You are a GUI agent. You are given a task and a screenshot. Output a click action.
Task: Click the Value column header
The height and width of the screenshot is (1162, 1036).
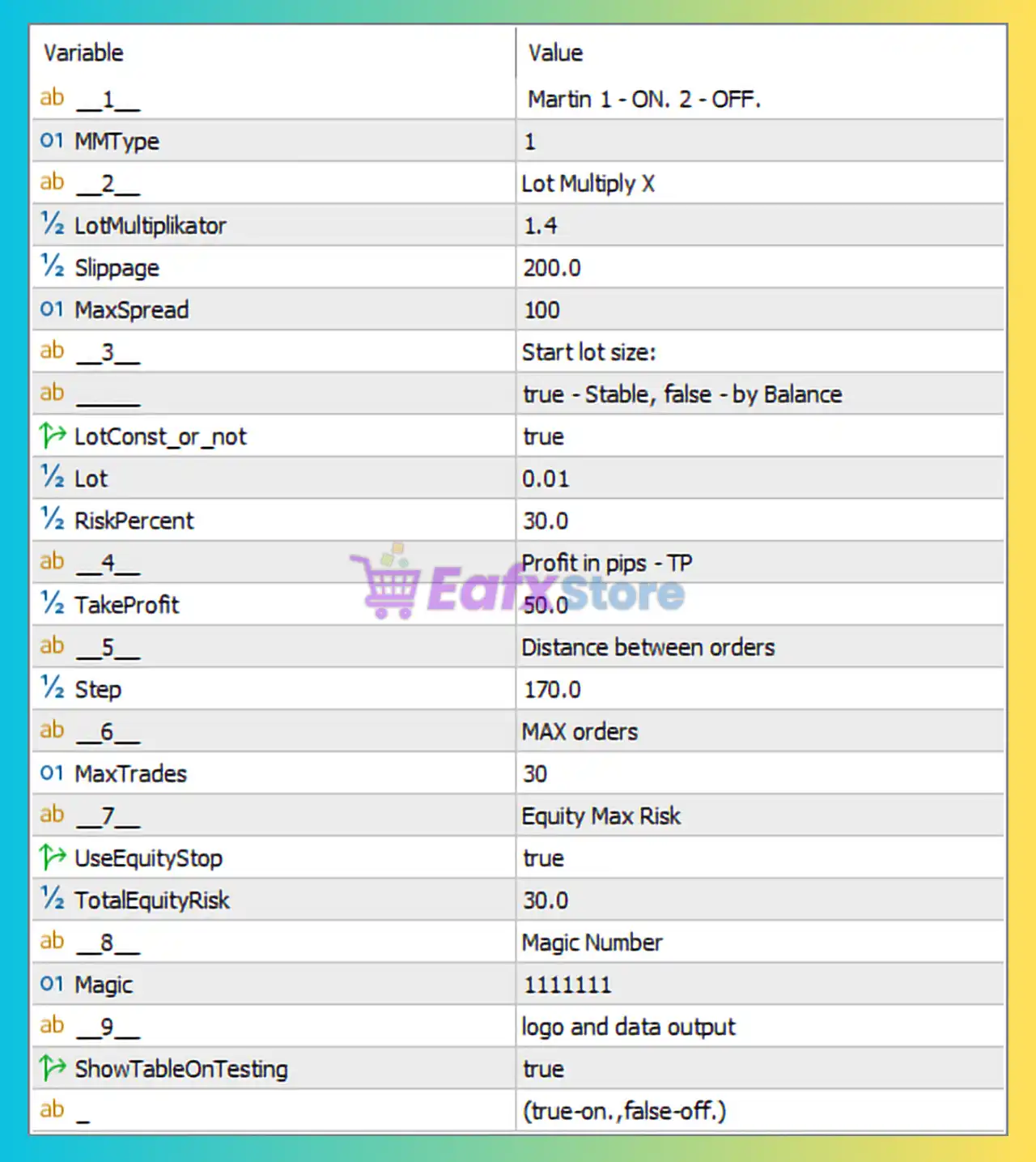(x=555, y=53)
